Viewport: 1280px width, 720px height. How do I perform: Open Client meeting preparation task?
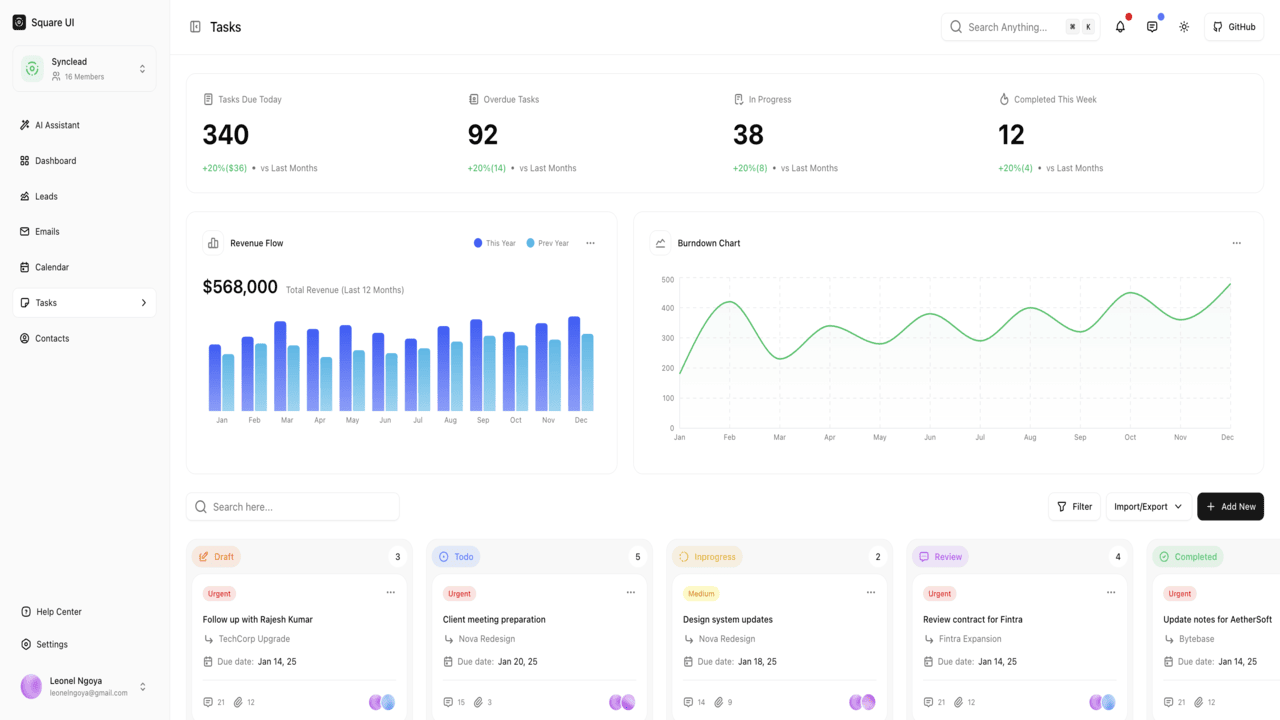494,620
